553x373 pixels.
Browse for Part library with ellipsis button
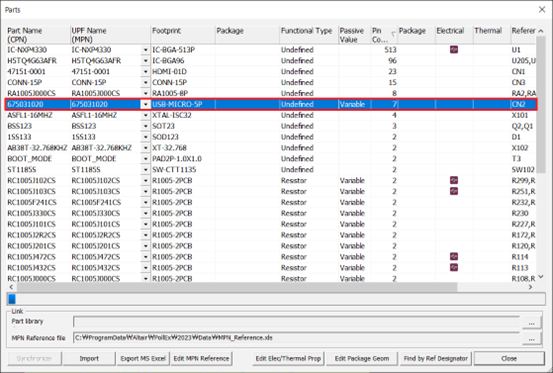tap(531, 322)
